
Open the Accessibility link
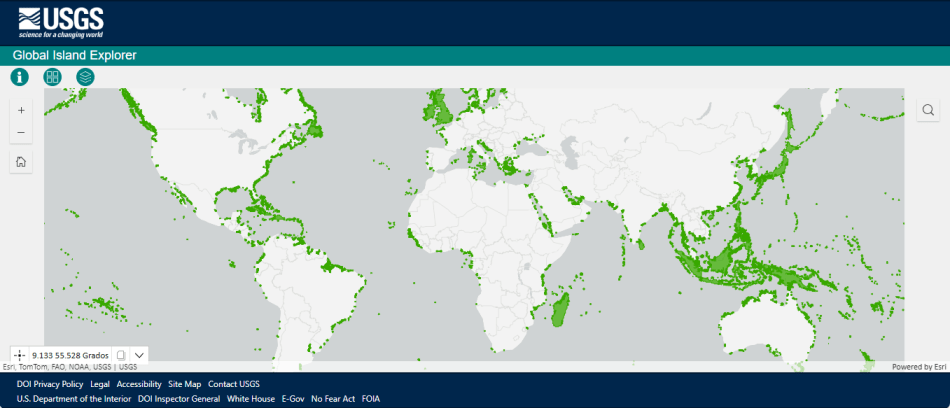point(139,384)
